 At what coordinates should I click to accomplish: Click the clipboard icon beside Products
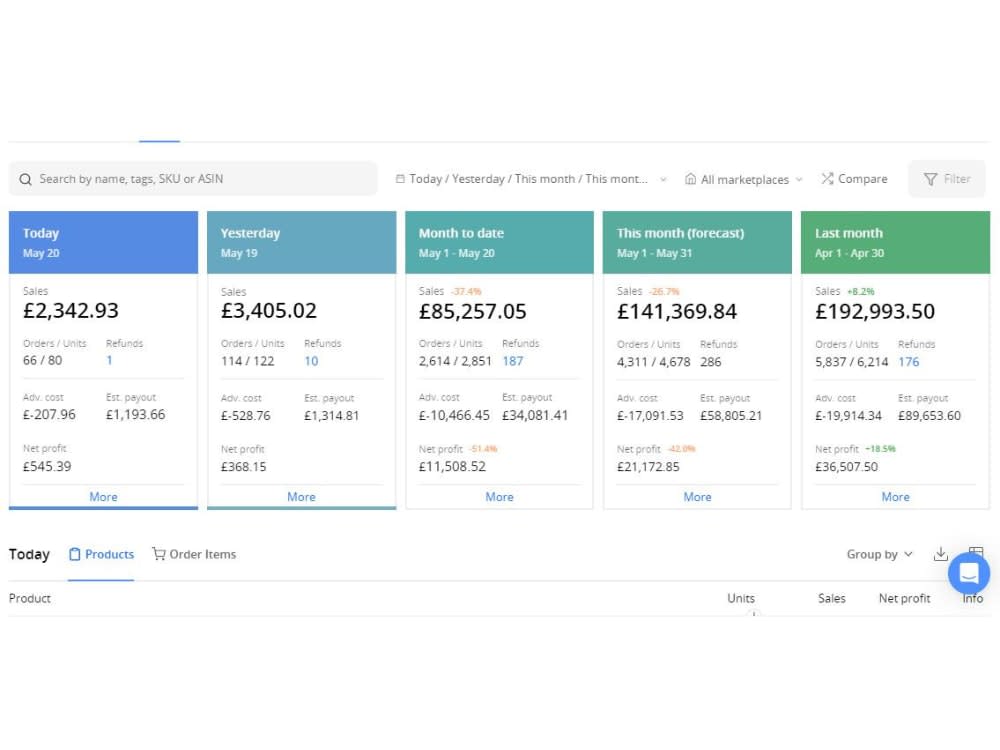click(75, 554)
